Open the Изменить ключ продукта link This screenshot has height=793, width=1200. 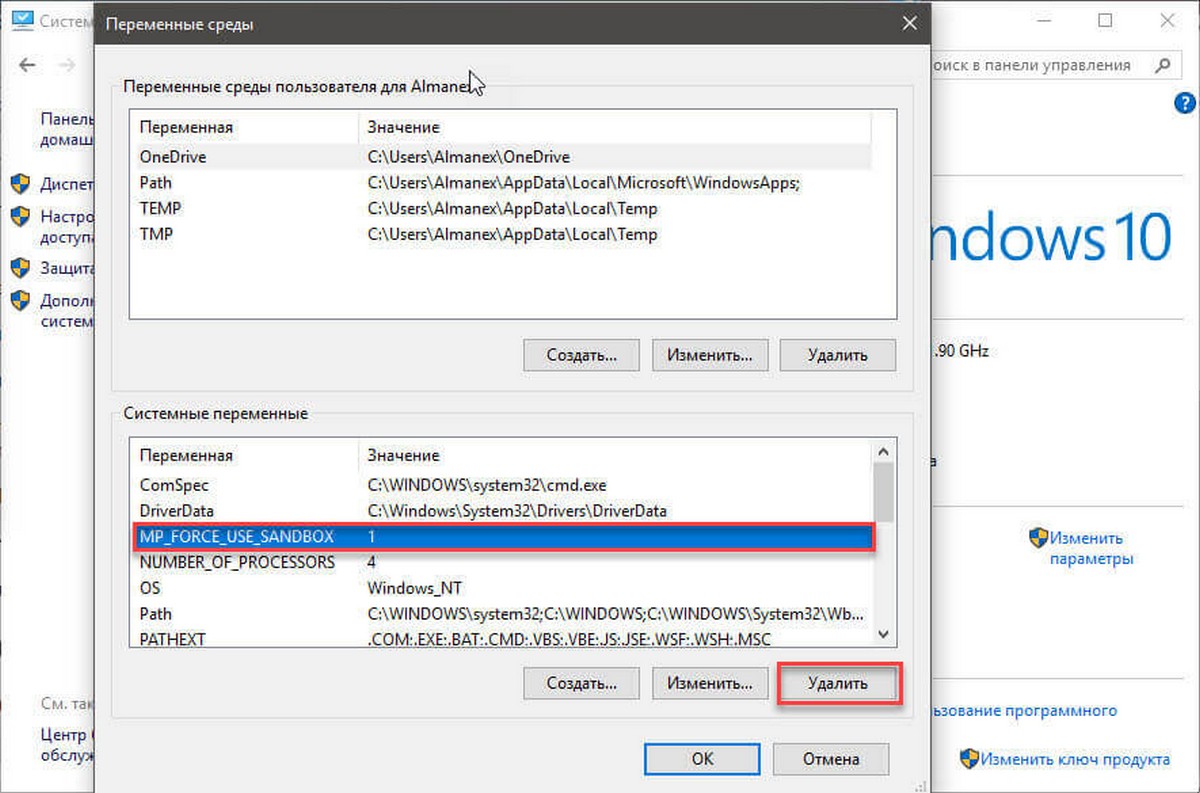click(1075, 759)
